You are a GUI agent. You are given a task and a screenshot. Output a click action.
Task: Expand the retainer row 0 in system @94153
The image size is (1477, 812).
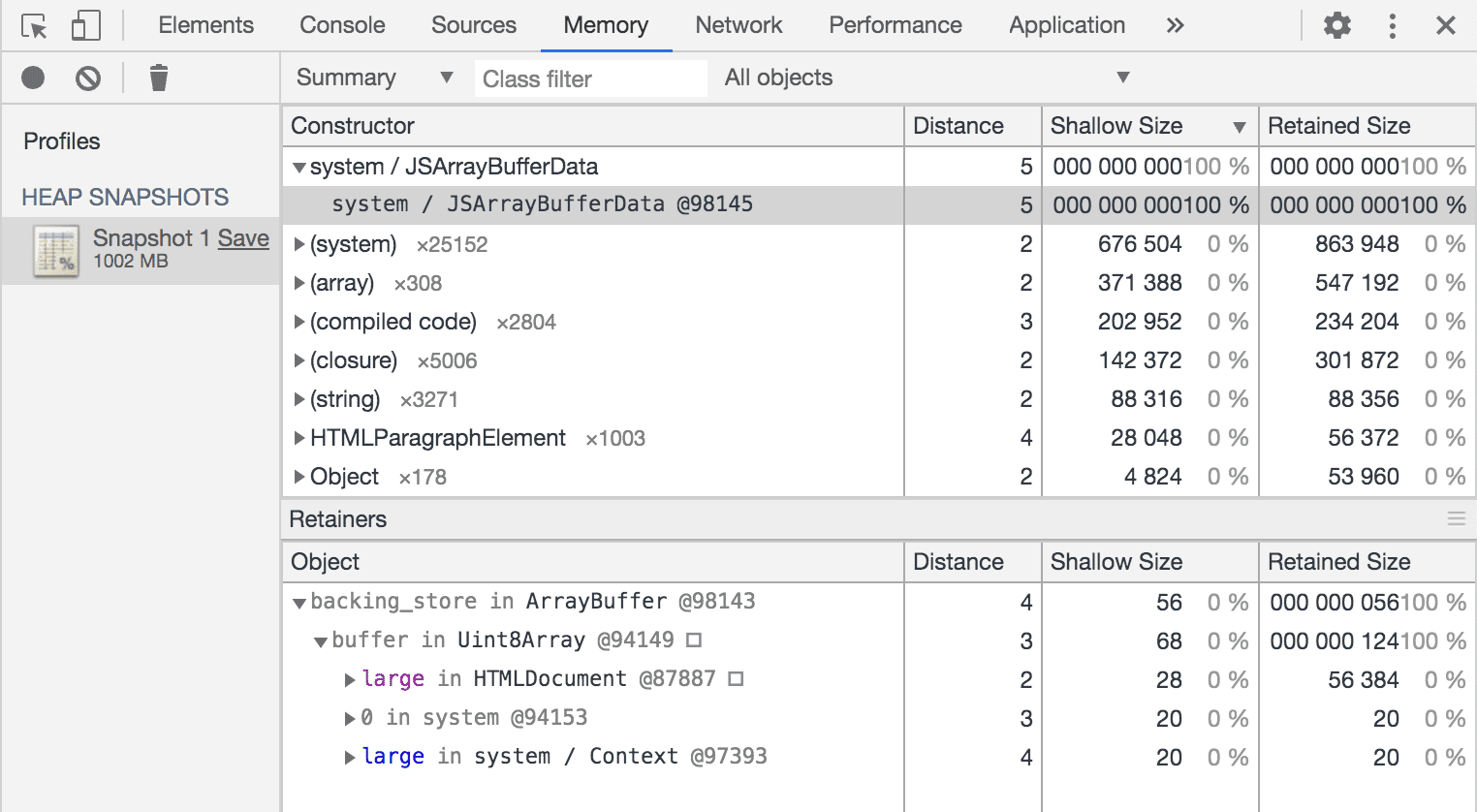352,718
